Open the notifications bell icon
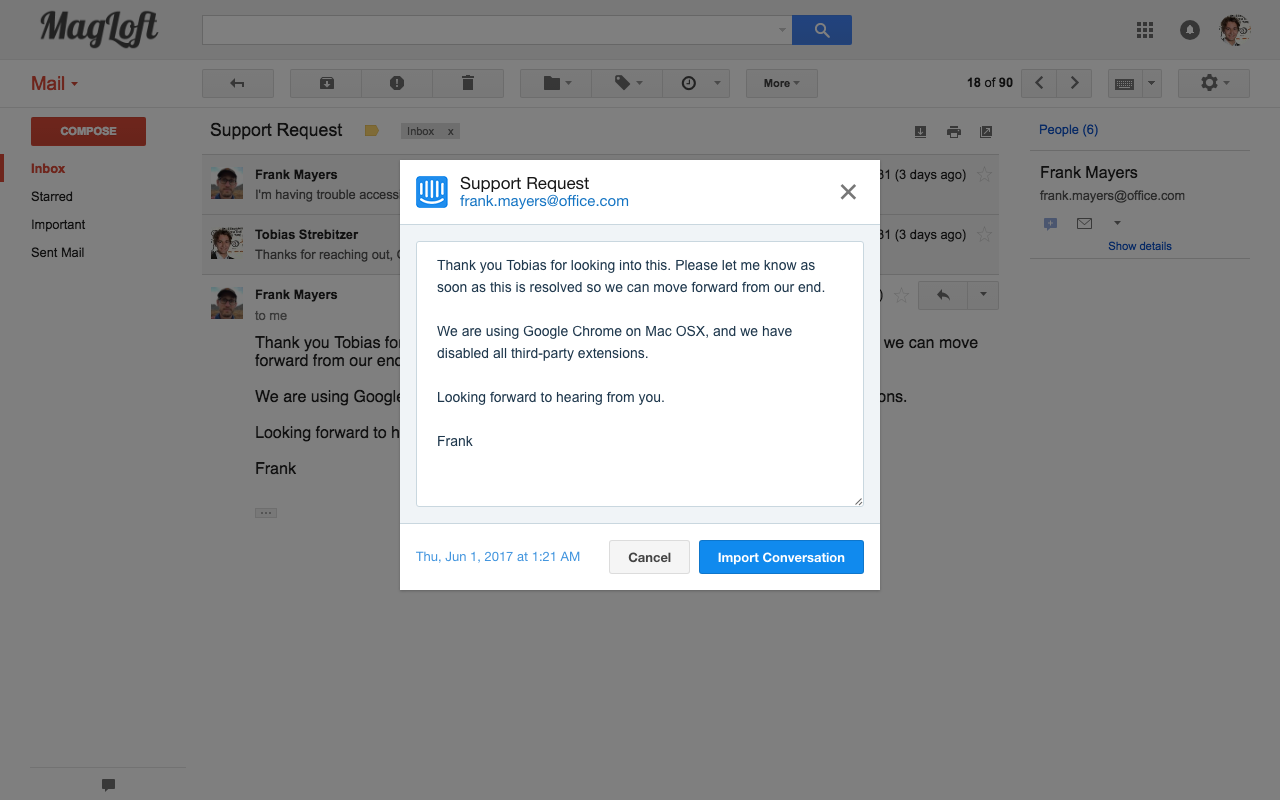The image size is (1280, 800). click(x=1190, y=30)
